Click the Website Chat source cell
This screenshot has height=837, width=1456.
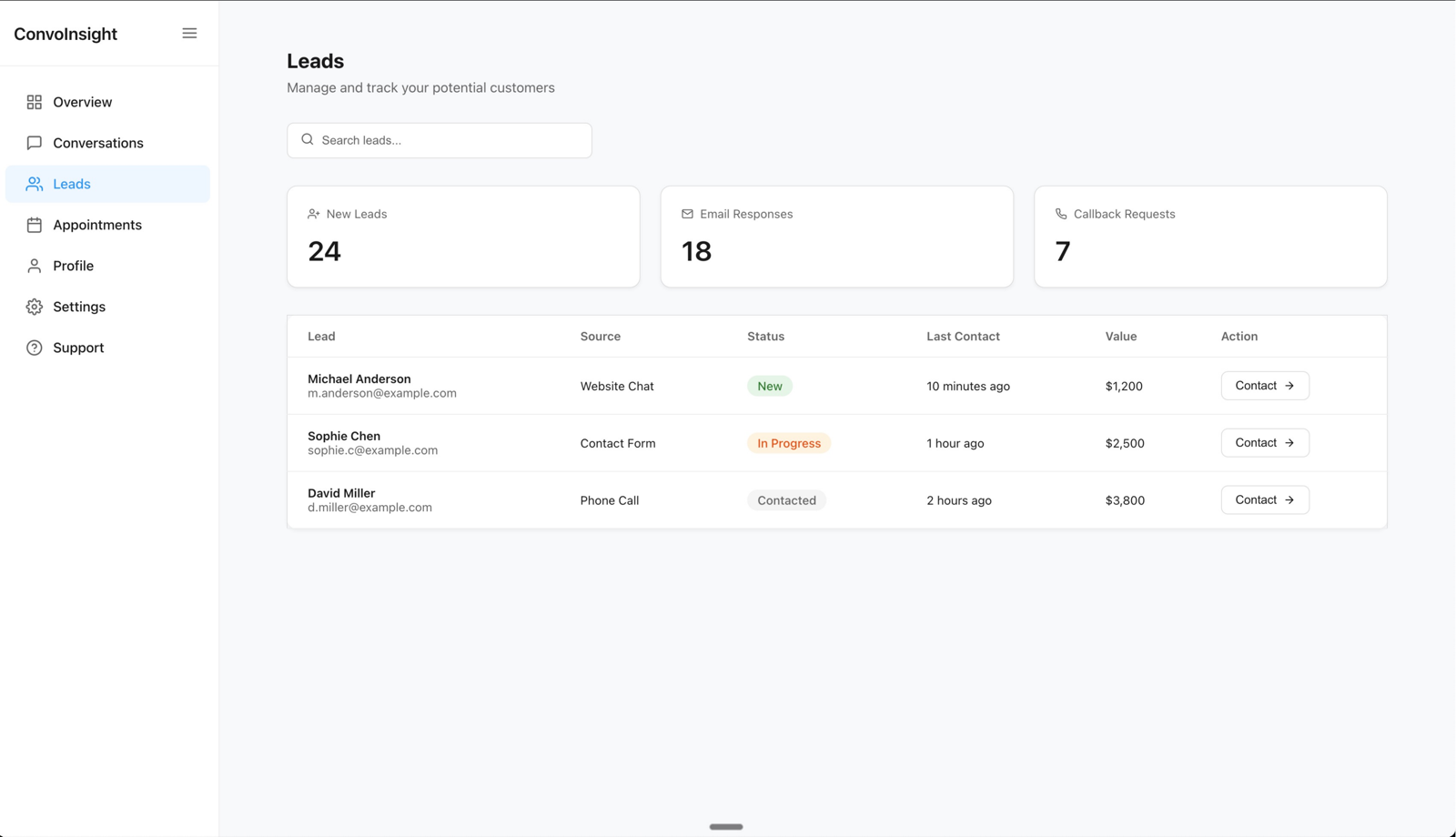[x=617, y=386]
